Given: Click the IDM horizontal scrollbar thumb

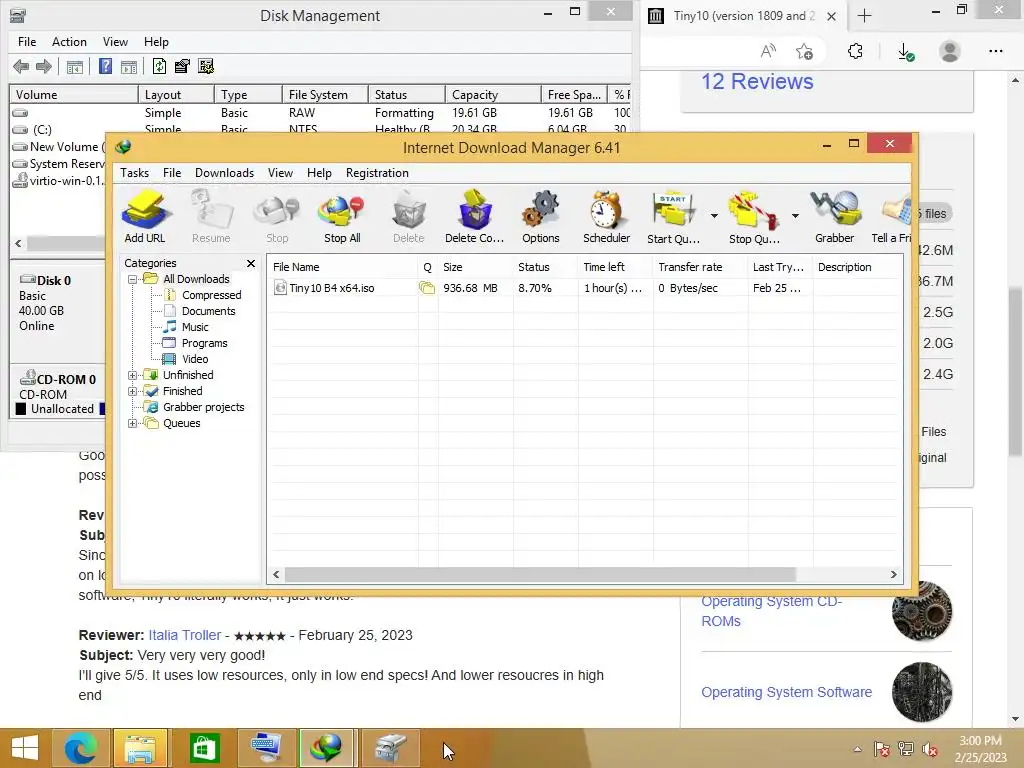Looking at the screenshot, I should pos(540,575).
